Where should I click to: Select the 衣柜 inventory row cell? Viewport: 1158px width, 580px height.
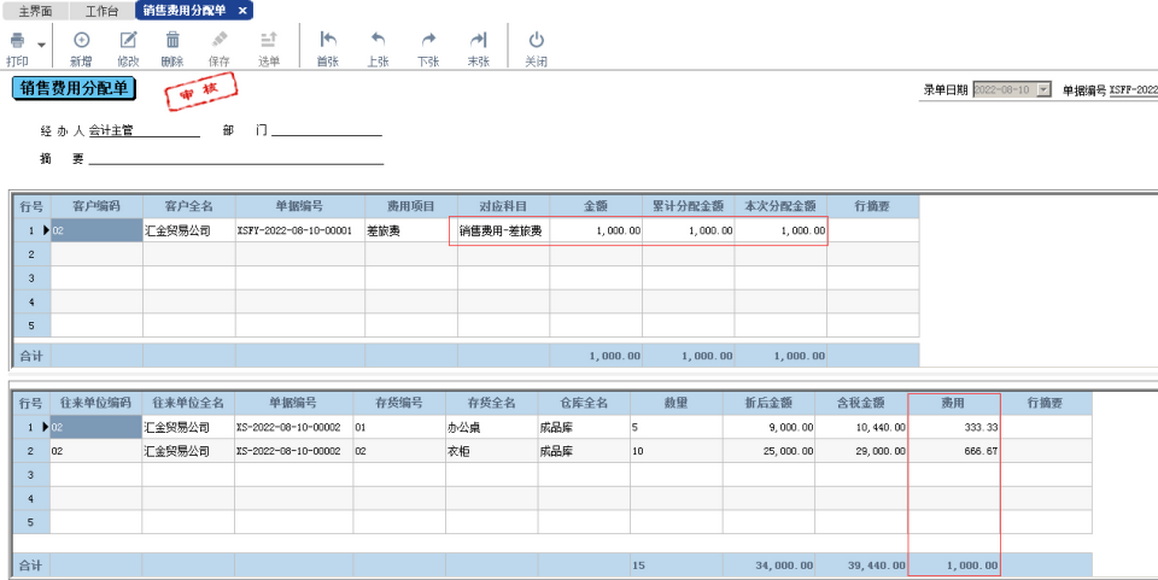[x=490, y=451]
